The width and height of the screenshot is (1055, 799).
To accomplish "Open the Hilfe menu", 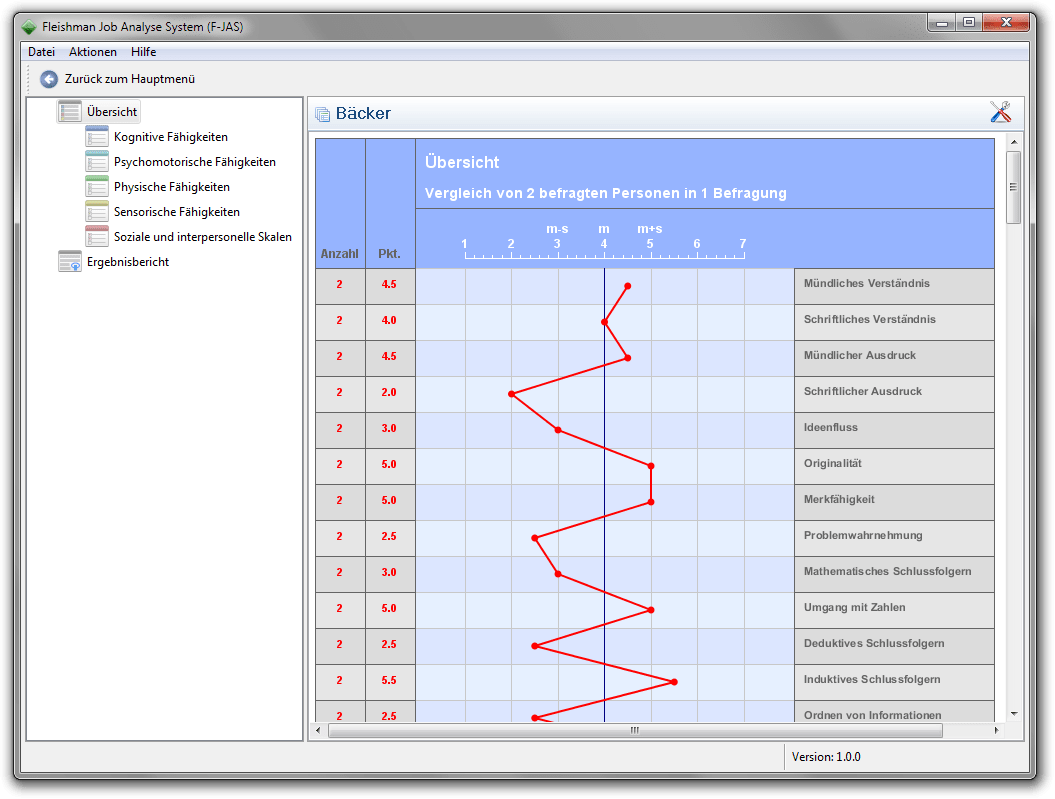I will 143,51.
